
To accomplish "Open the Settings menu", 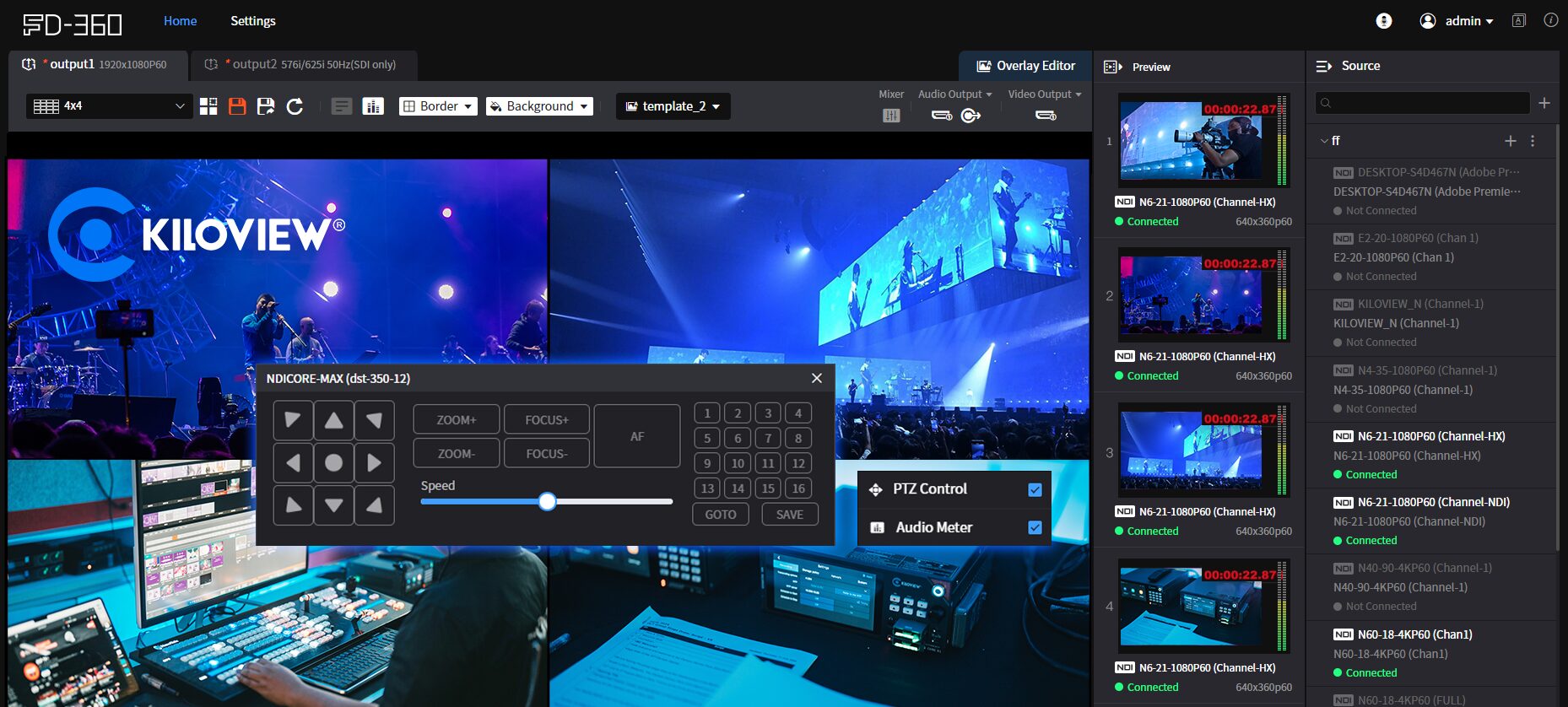I will pos(252,21).
